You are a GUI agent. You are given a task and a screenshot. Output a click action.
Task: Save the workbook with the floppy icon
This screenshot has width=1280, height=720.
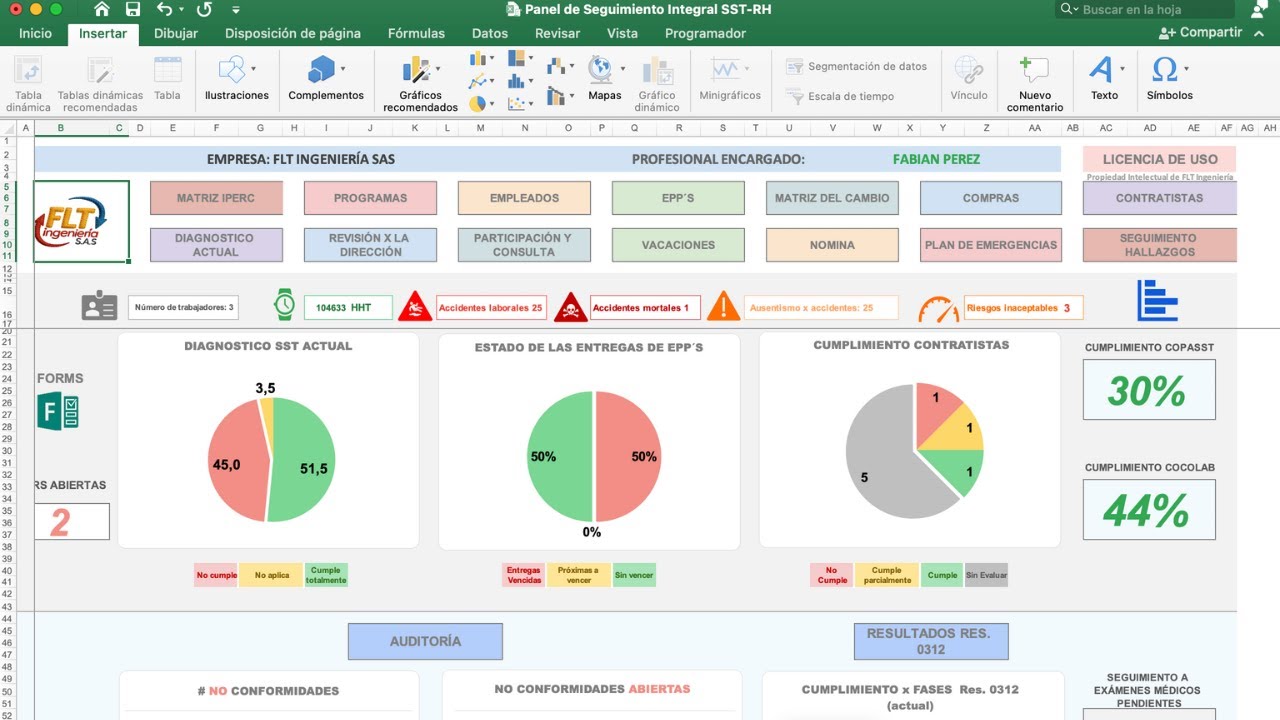coord(134,10)
